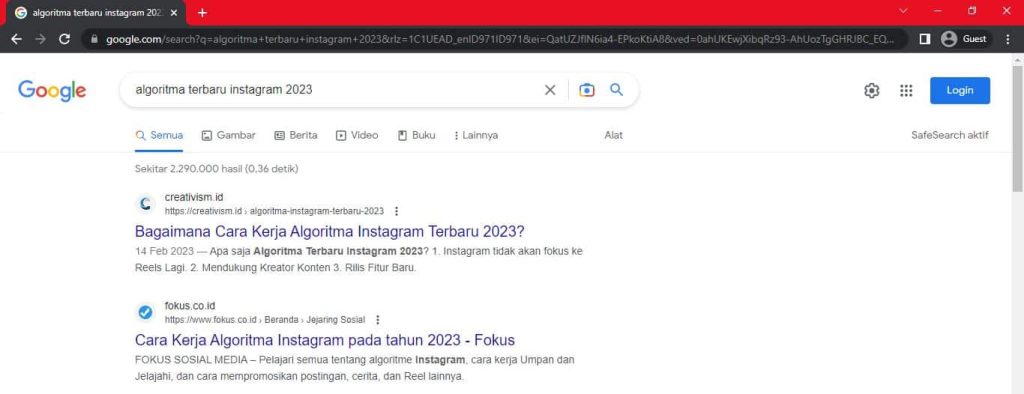1024x394 pixels.
Task: Submit search with magnifier icon
Action: point(616,90)
